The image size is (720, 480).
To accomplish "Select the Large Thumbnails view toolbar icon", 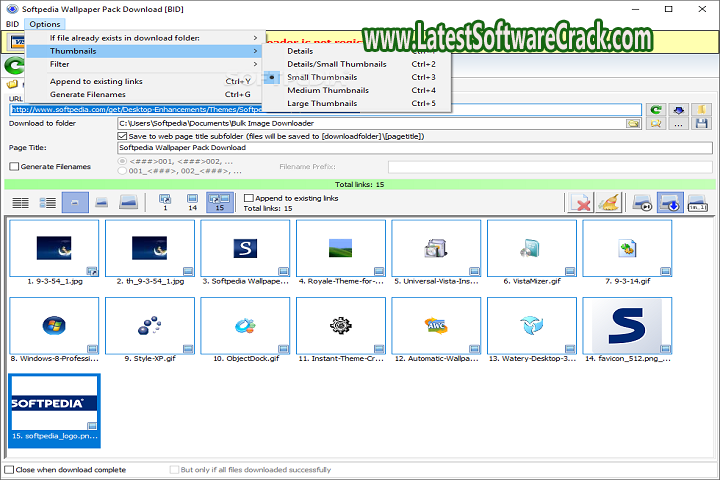I will click(x=129, y=203).
